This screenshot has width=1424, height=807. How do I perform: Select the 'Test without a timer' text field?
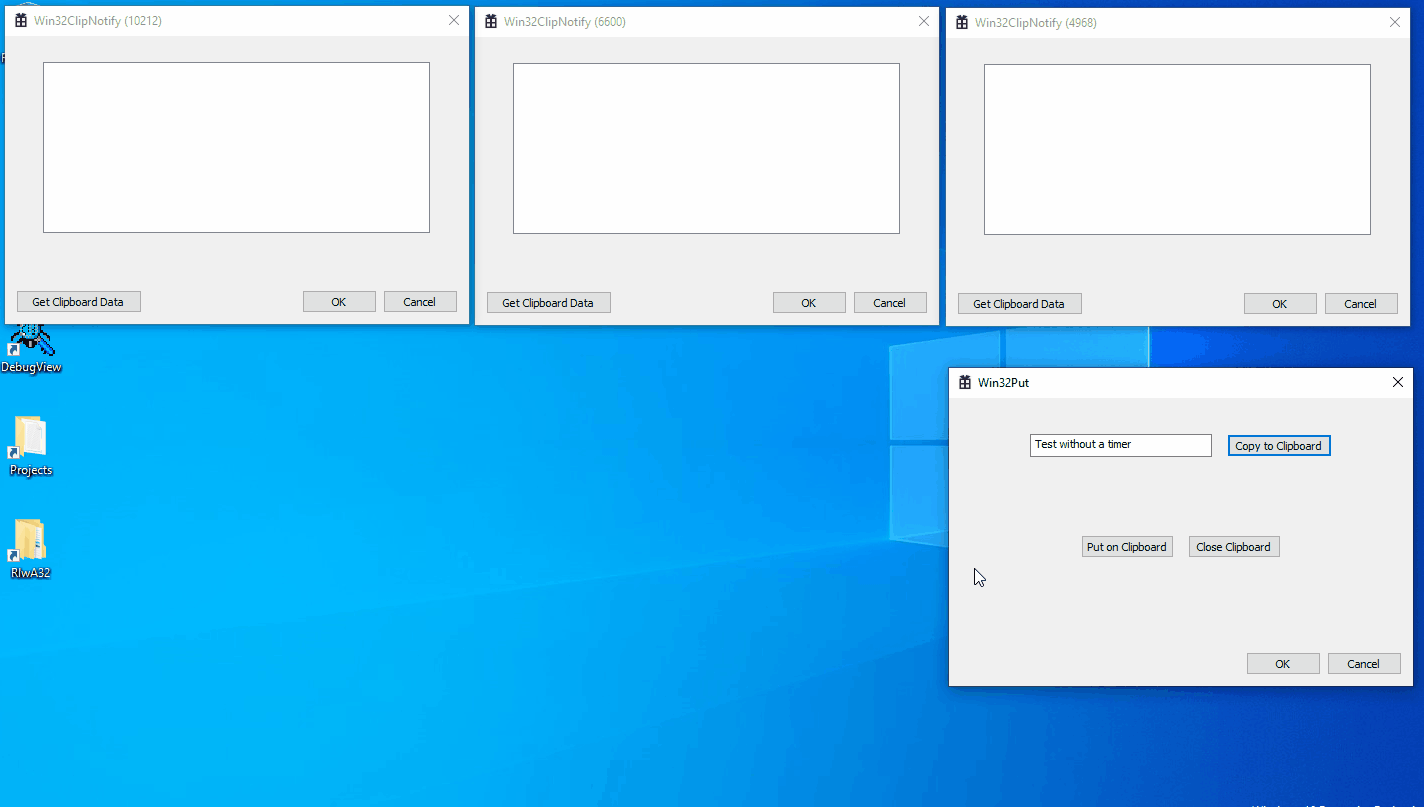(1119, 445)
